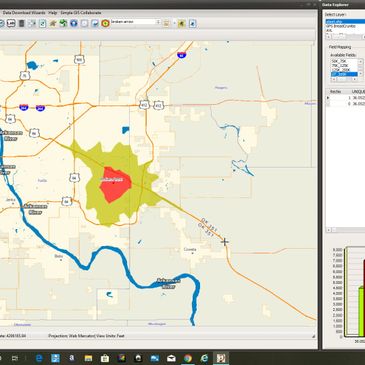Click the dark red bar in the chart
The height and width of the screenshot is (365, 365).
click(x=364, y=297)
